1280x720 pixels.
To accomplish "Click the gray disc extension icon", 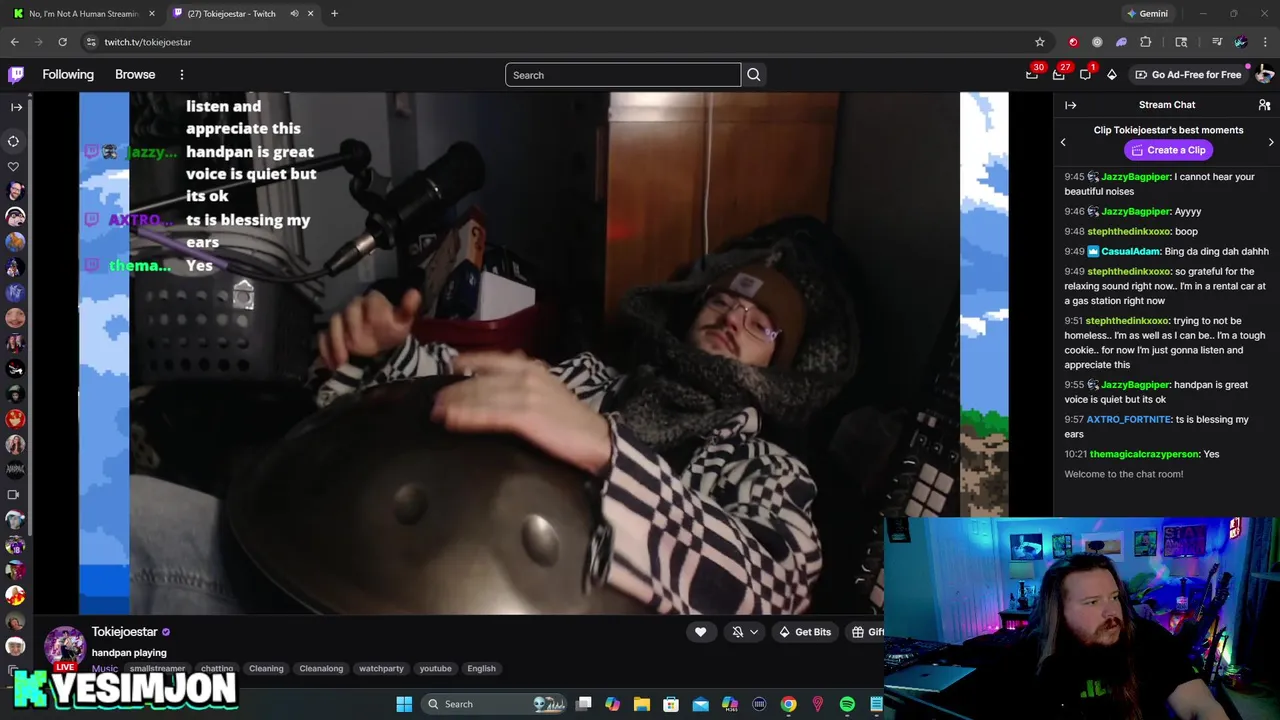I will [x=1097, y=42].
